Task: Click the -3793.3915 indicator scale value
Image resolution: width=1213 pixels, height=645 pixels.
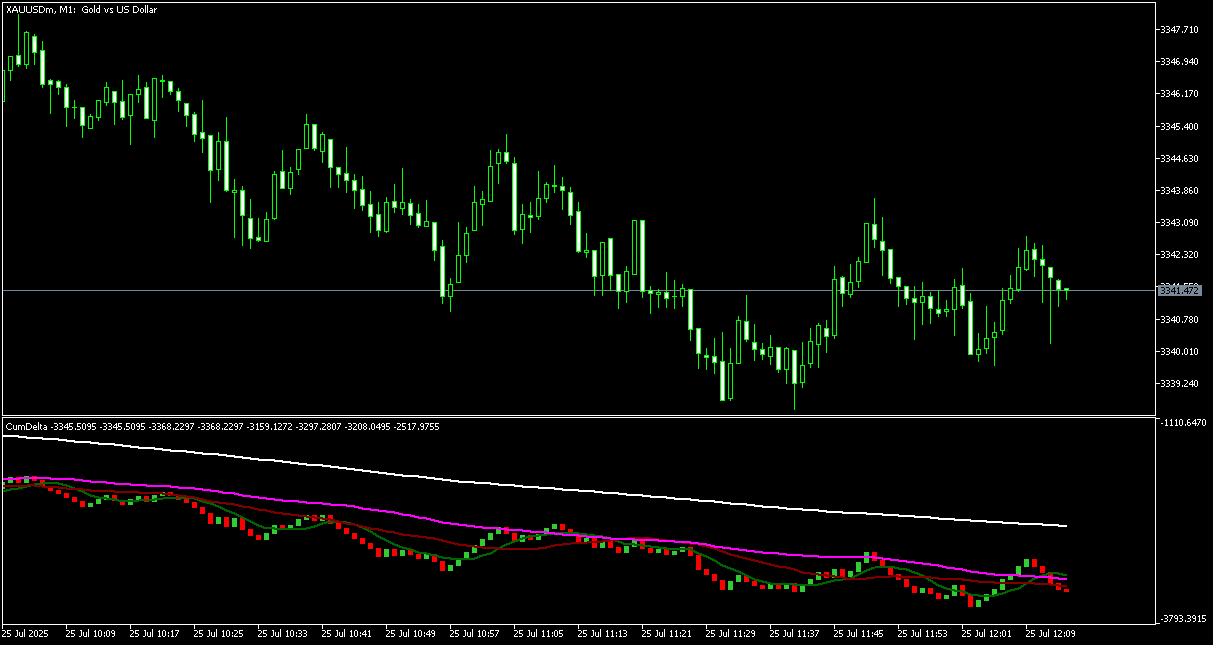Action: (1182, 619)
